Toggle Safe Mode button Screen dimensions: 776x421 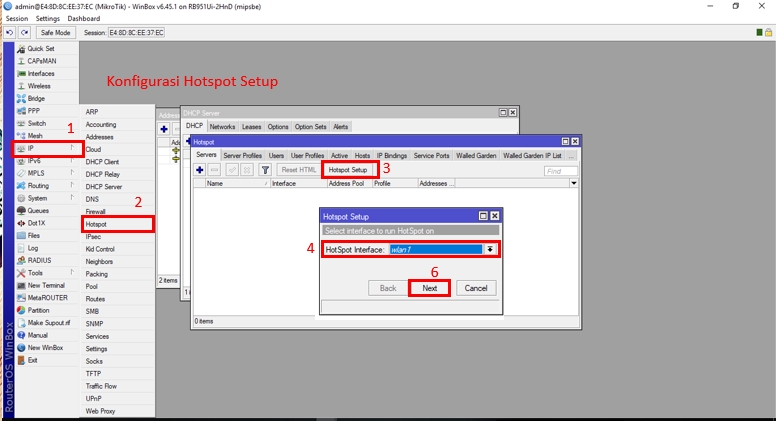point(55,33)
